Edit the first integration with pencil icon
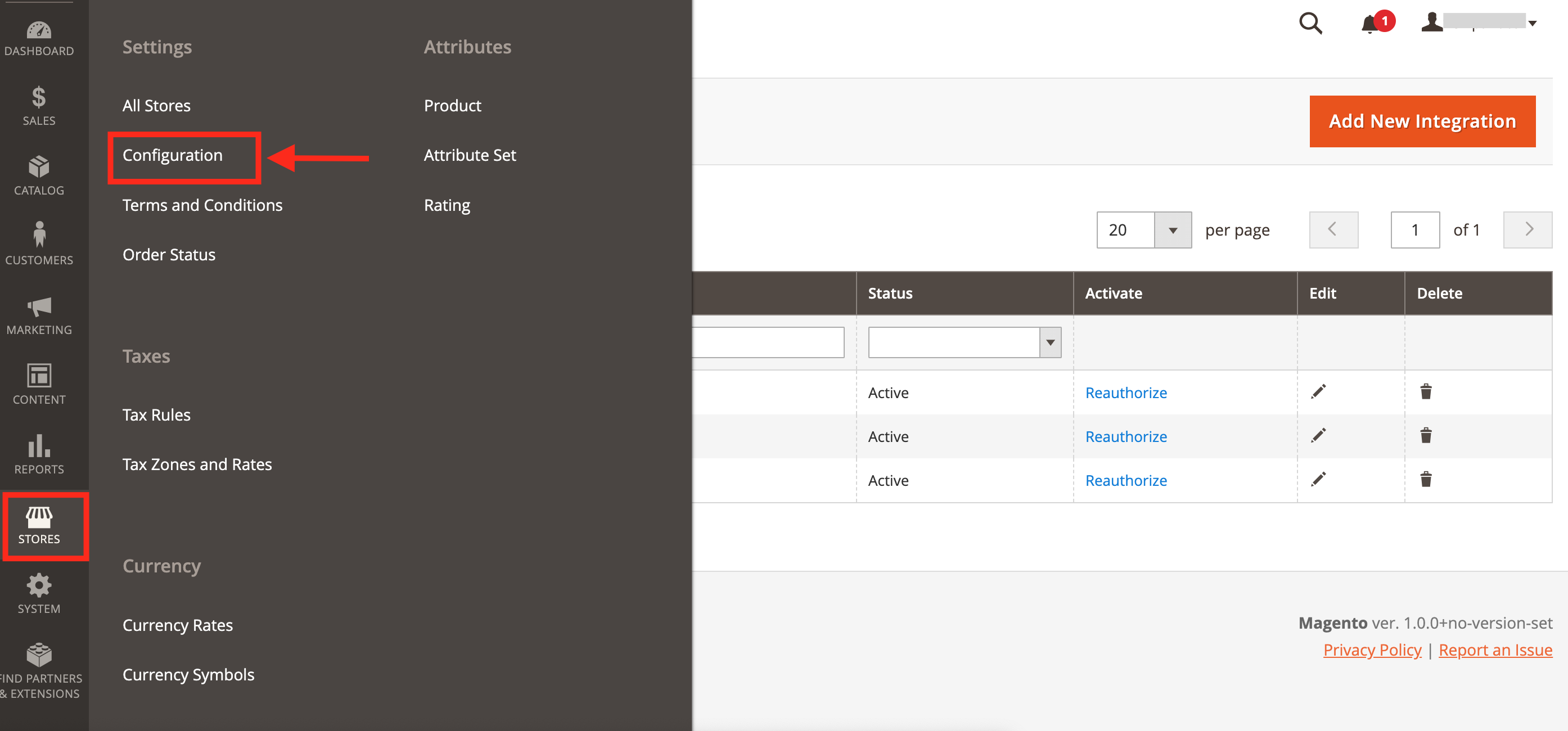The height and width of the screenshot is (731, 1568). coord(1318,391)
